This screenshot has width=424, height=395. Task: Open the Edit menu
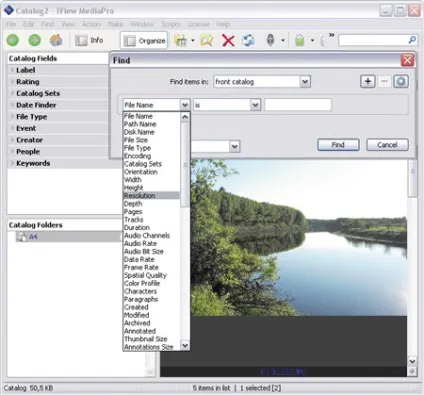(x=29, y=24)
